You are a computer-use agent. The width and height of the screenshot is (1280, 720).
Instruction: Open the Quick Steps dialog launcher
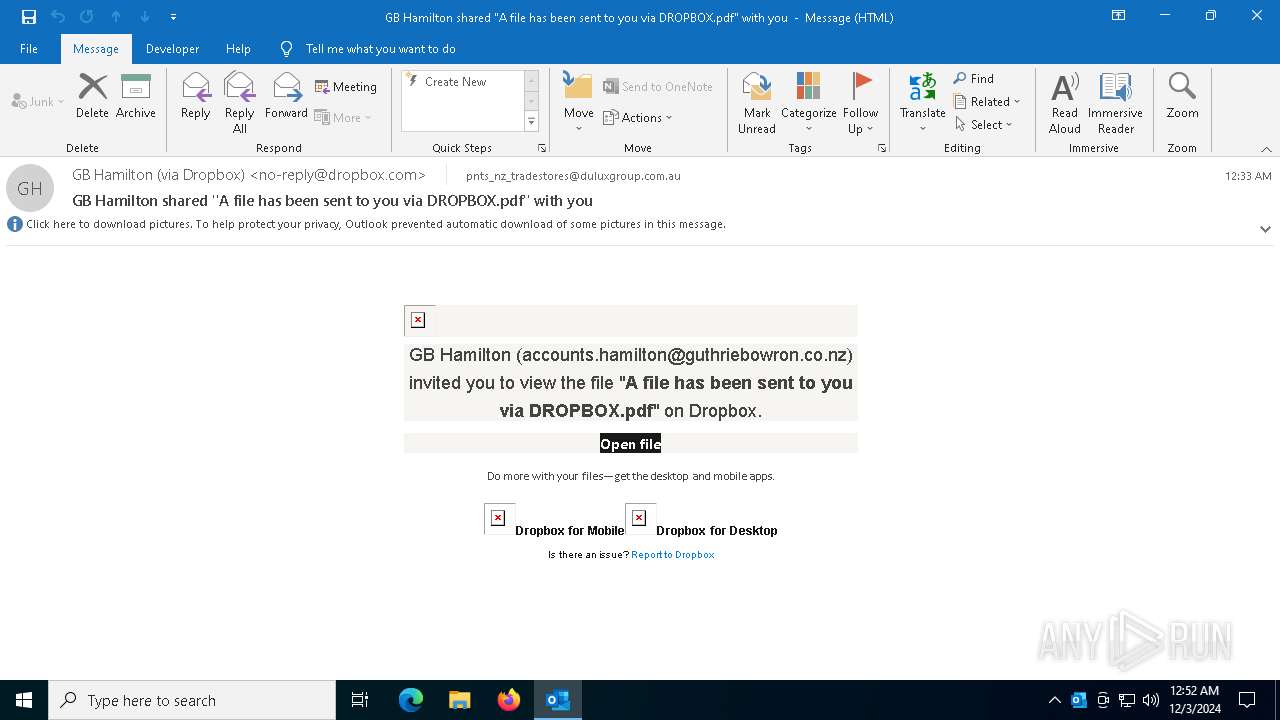[542, 148]
